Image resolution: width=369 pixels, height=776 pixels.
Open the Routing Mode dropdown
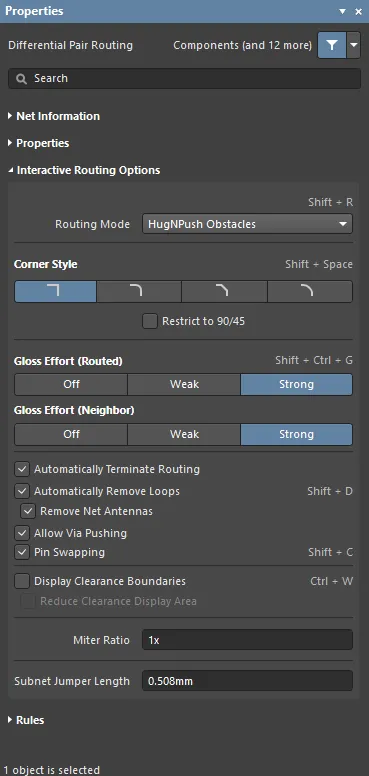247,224
